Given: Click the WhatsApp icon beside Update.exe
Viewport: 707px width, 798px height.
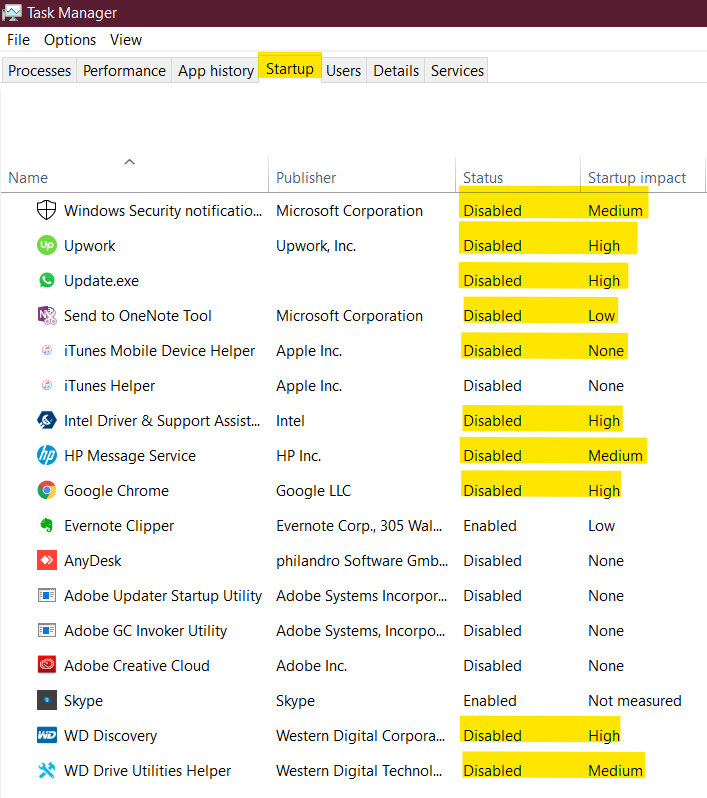Looking at the screenshot, I should point(47,280).
